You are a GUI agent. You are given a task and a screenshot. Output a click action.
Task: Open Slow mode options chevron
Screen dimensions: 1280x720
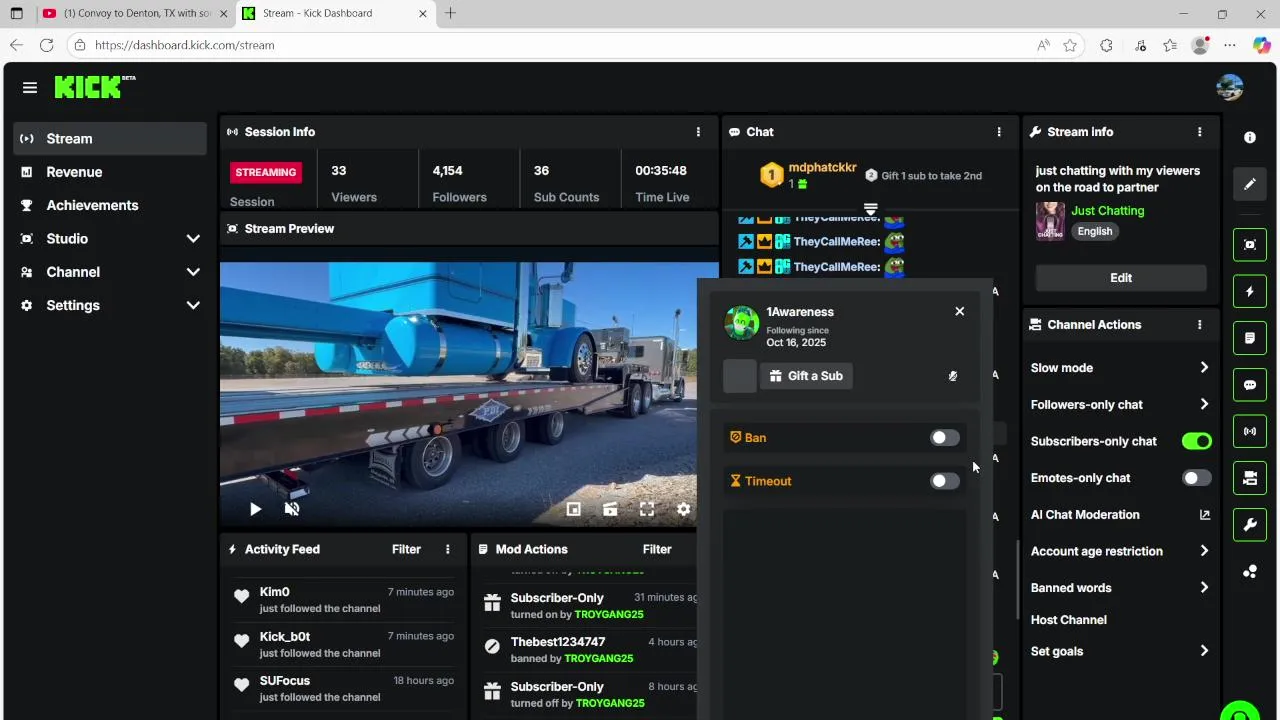click(1204, 368)
